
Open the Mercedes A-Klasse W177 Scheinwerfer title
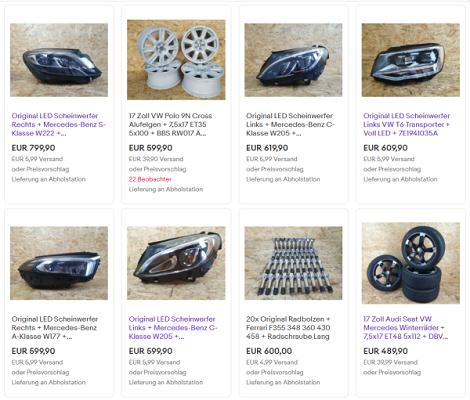pos(55,327)
